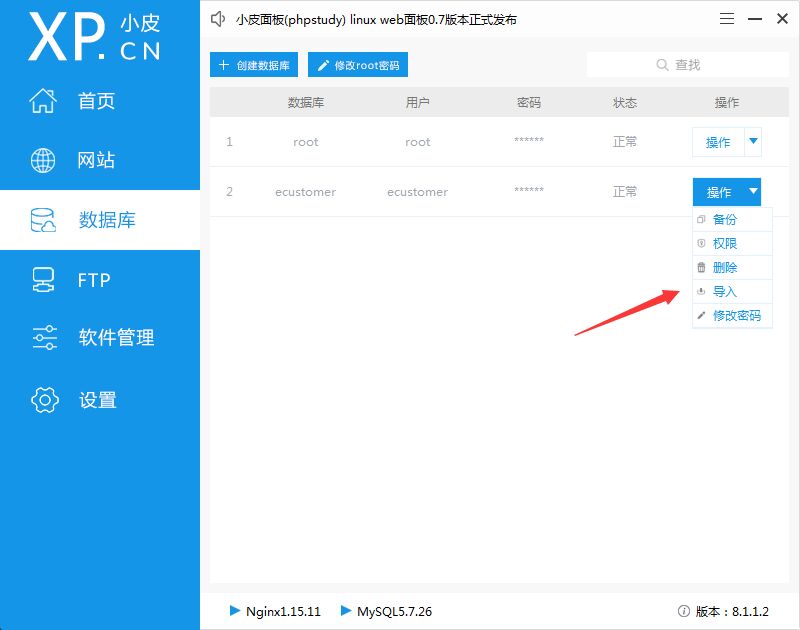Click the import download icon in menu
The width and height of the screenshot is (800, 630).
click(701, 291)
